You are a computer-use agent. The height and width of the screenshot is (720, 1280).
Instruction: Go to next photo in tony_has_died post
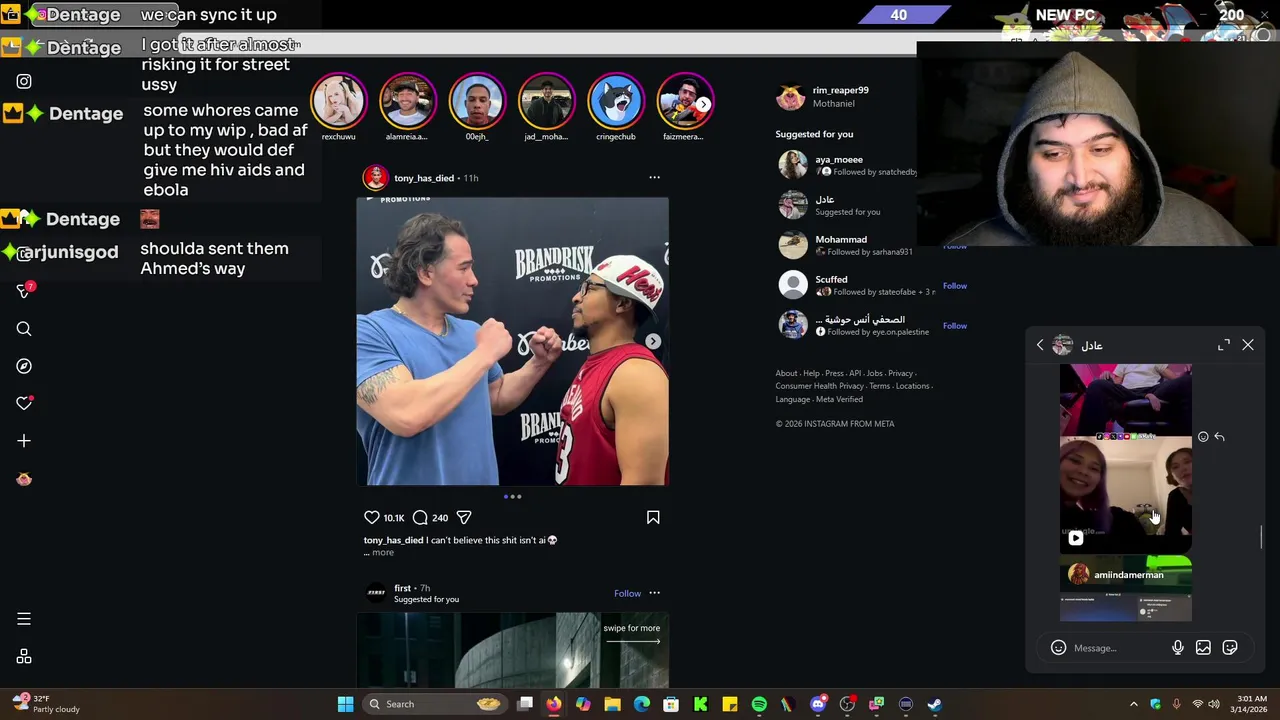point(652,341)
